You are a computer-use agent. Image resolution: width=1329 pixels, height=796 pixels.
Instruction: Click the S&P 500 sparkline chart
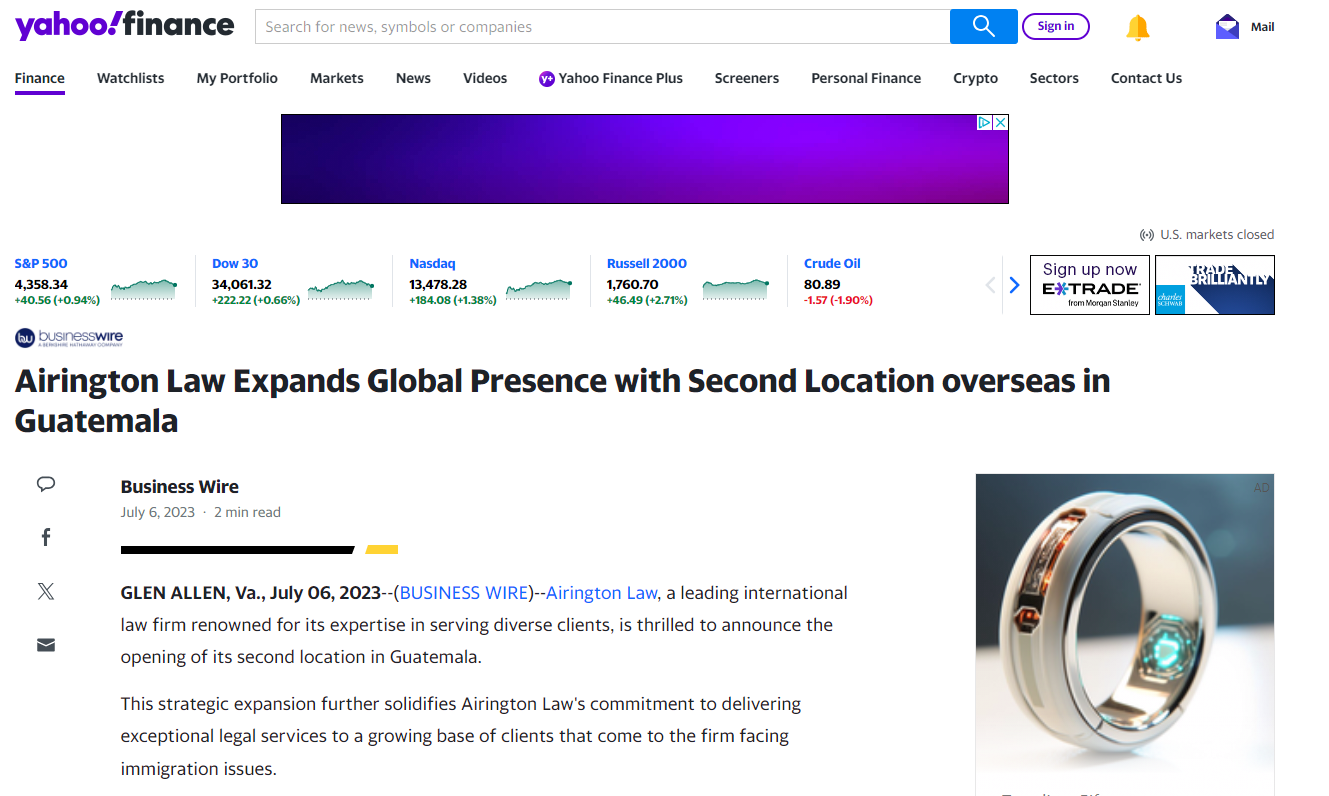144,289
